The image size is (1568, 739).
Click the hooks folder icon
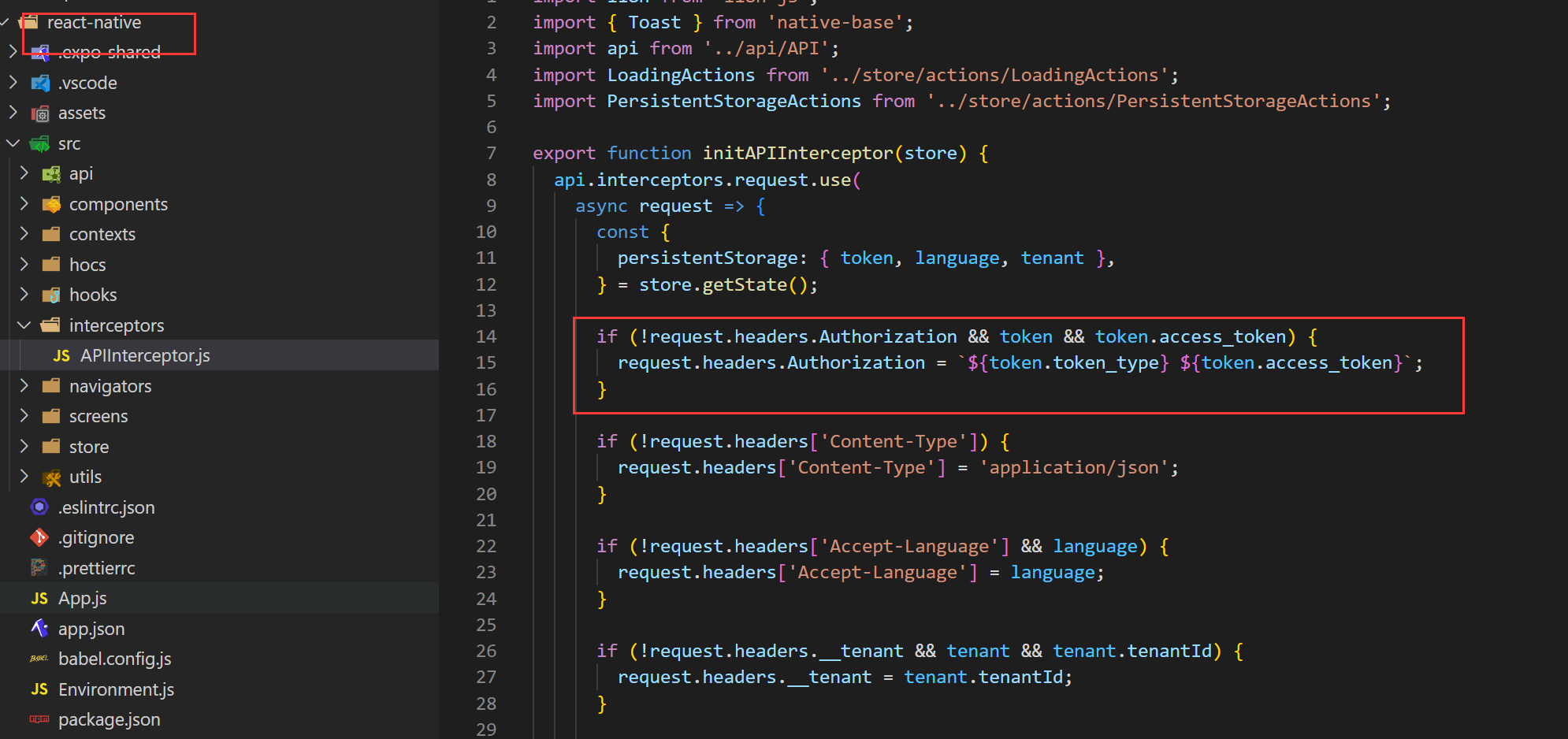[51, 295]
